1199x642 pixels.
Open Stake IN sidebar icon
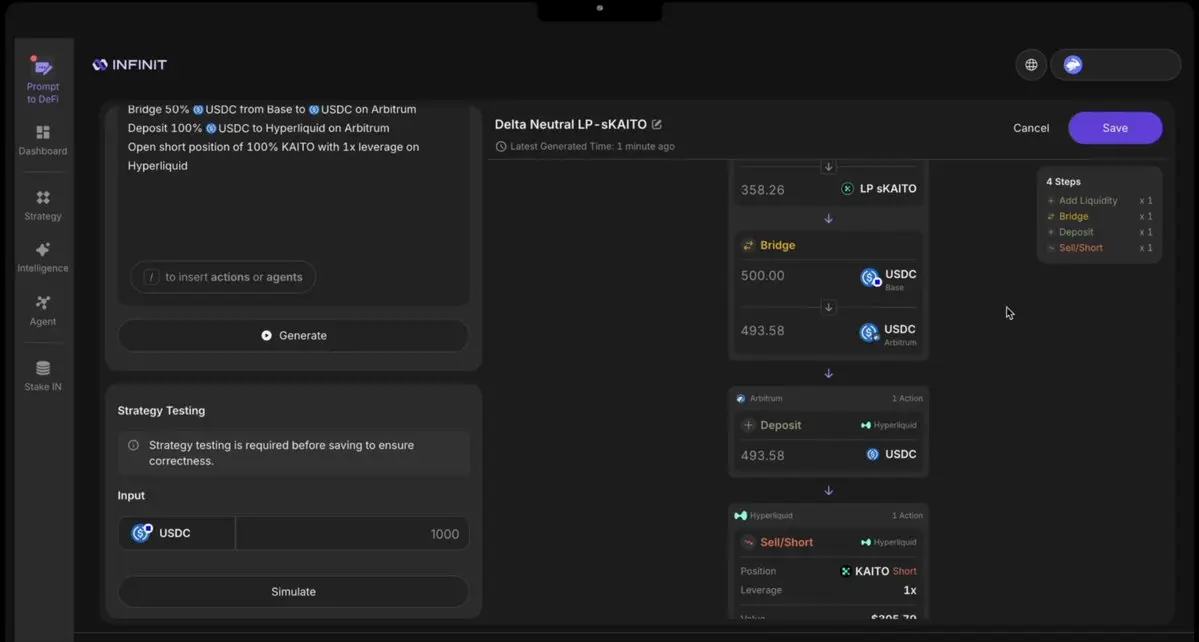[x=43, y=368]
